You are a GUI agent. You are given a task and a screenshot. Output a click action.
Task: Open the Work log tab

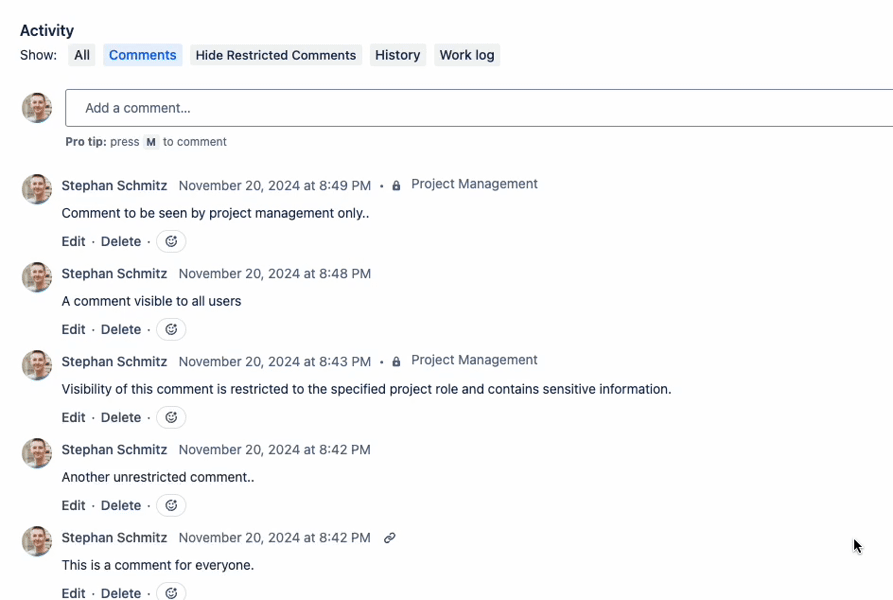(x=466, y=55)
